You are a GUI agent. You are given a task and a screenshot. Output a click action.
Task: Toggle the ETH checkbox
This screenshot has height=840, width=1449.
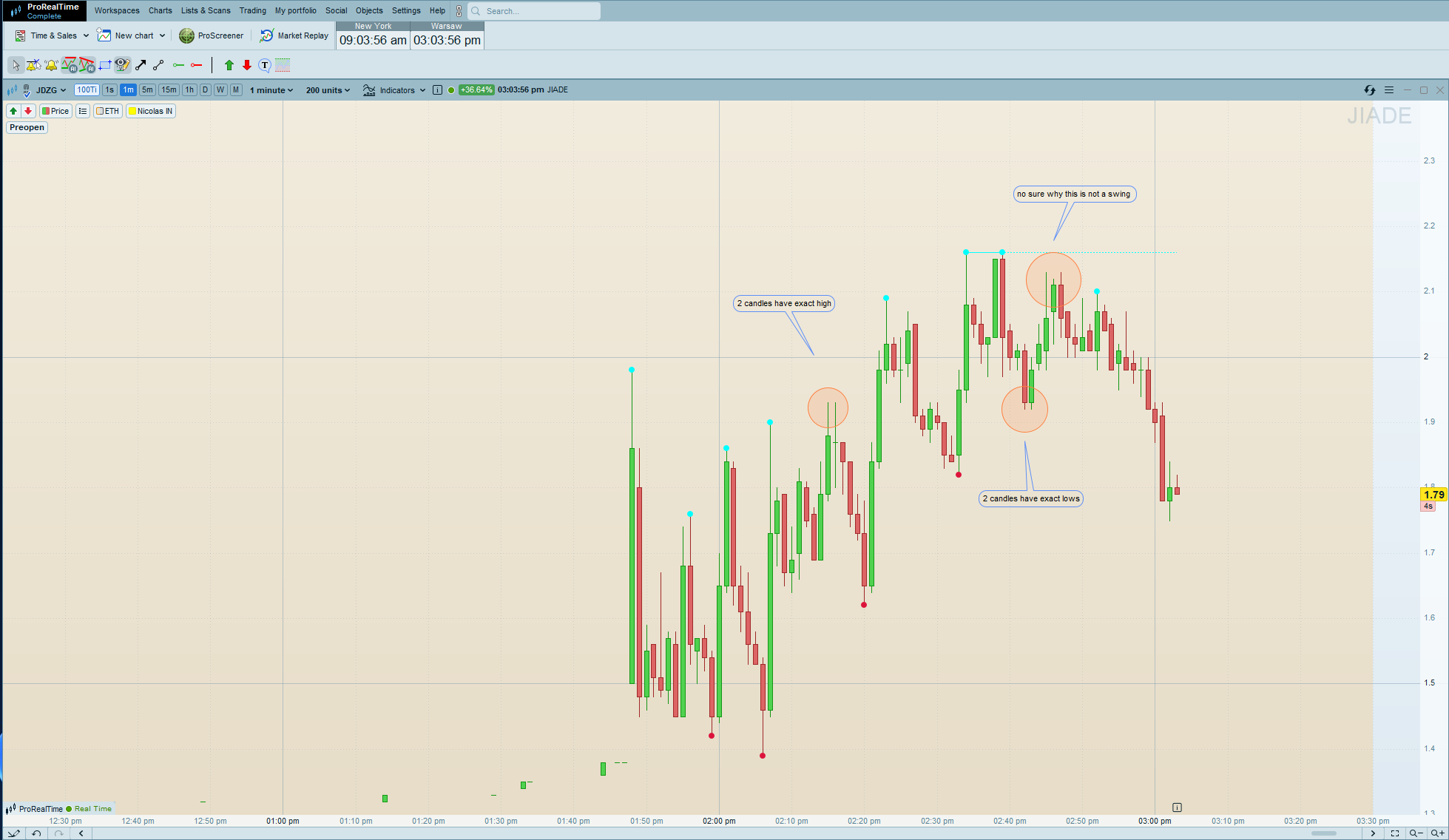100,111
